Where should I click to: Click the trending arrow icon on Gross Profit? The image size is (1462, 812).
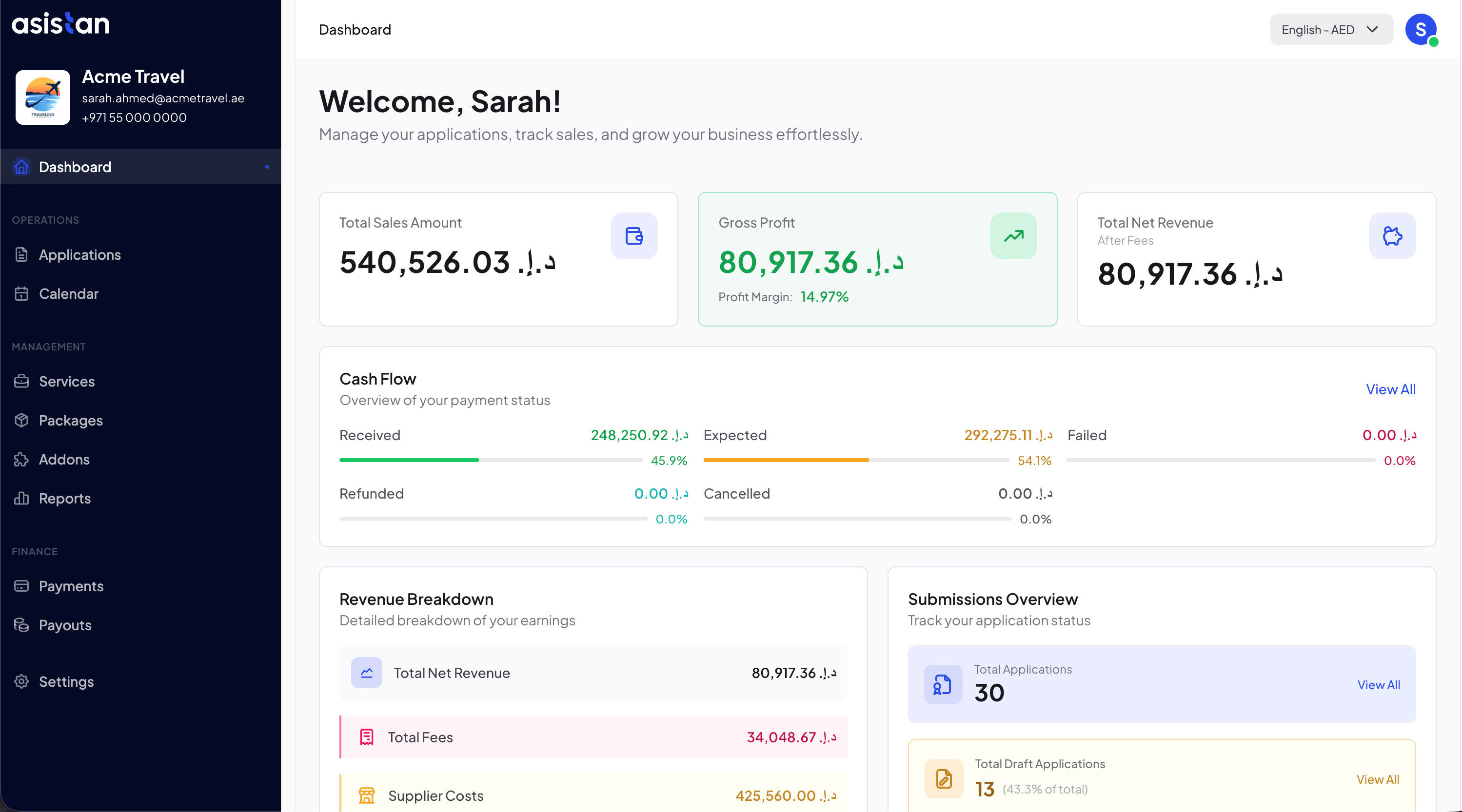pos(1013,235)
